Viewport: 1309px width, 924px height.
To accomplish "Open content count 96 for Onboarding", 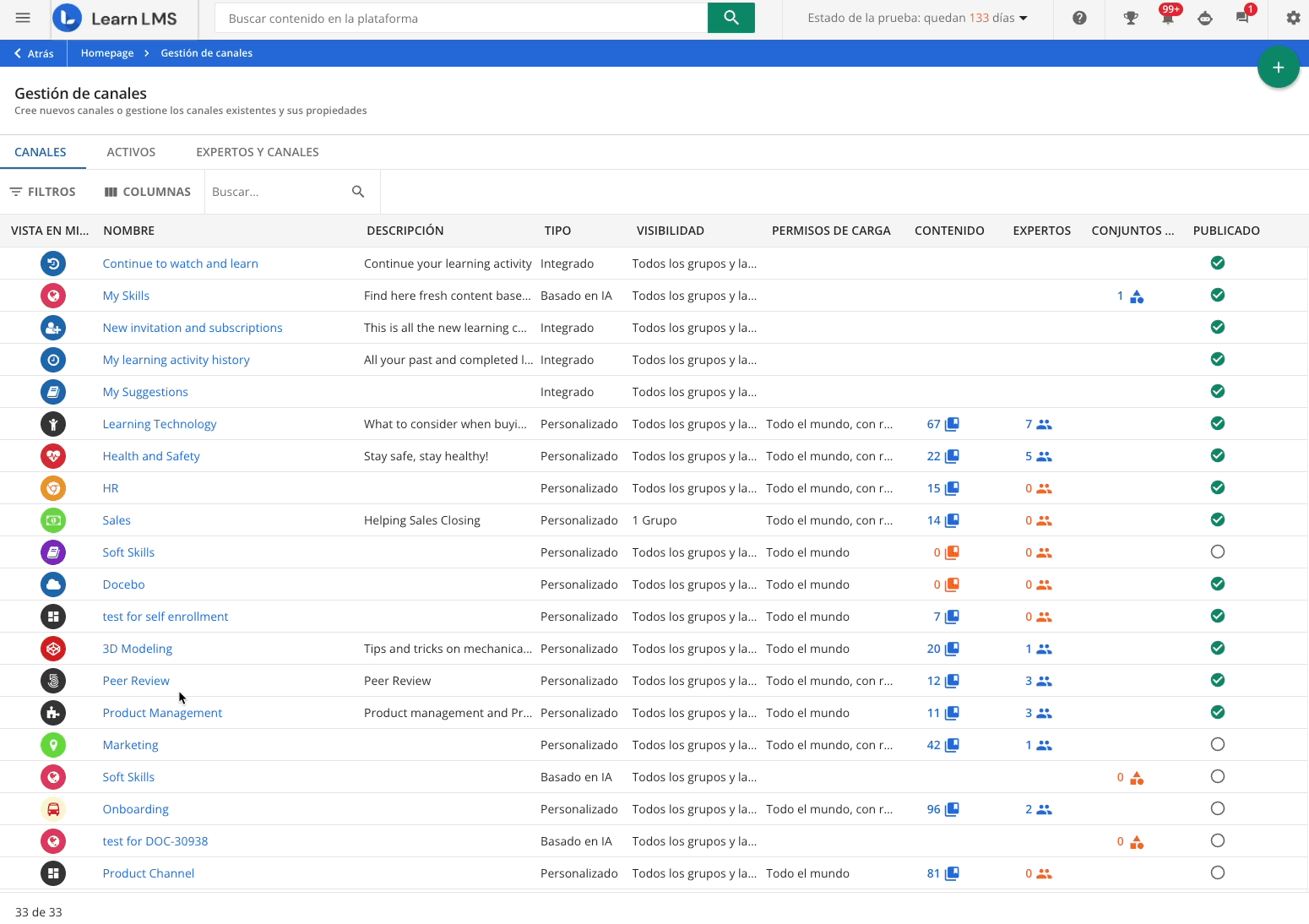I will [x=942, y=809].
